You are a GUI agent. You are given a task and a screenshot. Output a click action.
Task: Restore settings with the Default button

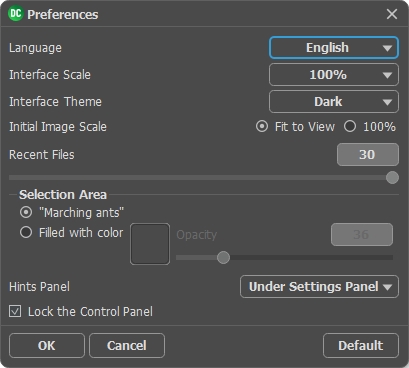coord(361,346)
